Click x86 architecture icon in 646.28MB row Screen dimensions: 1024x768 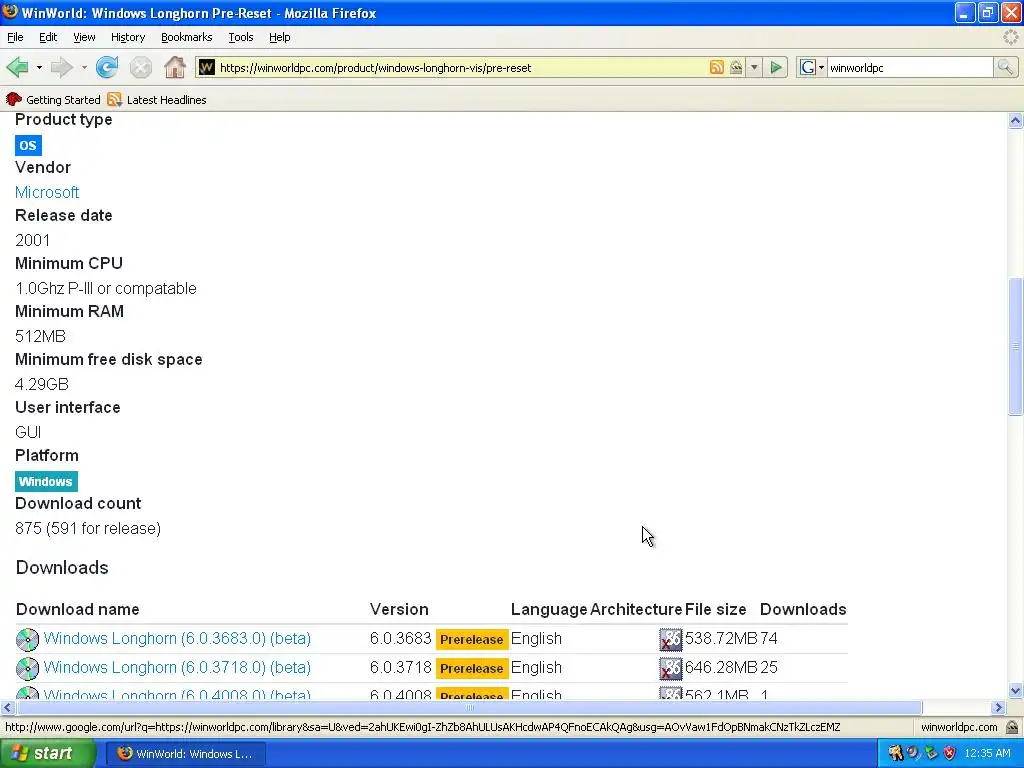click(671, 669)
